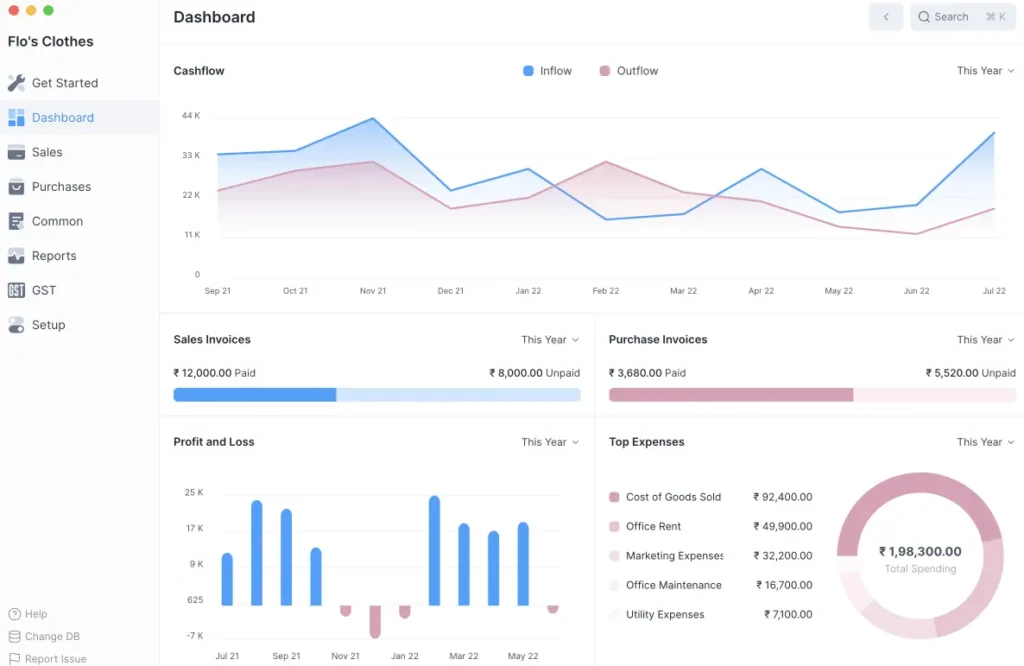
Task: Open Top Expenses period dropdown
Action: pyautogui.click(x=985, y=442)
